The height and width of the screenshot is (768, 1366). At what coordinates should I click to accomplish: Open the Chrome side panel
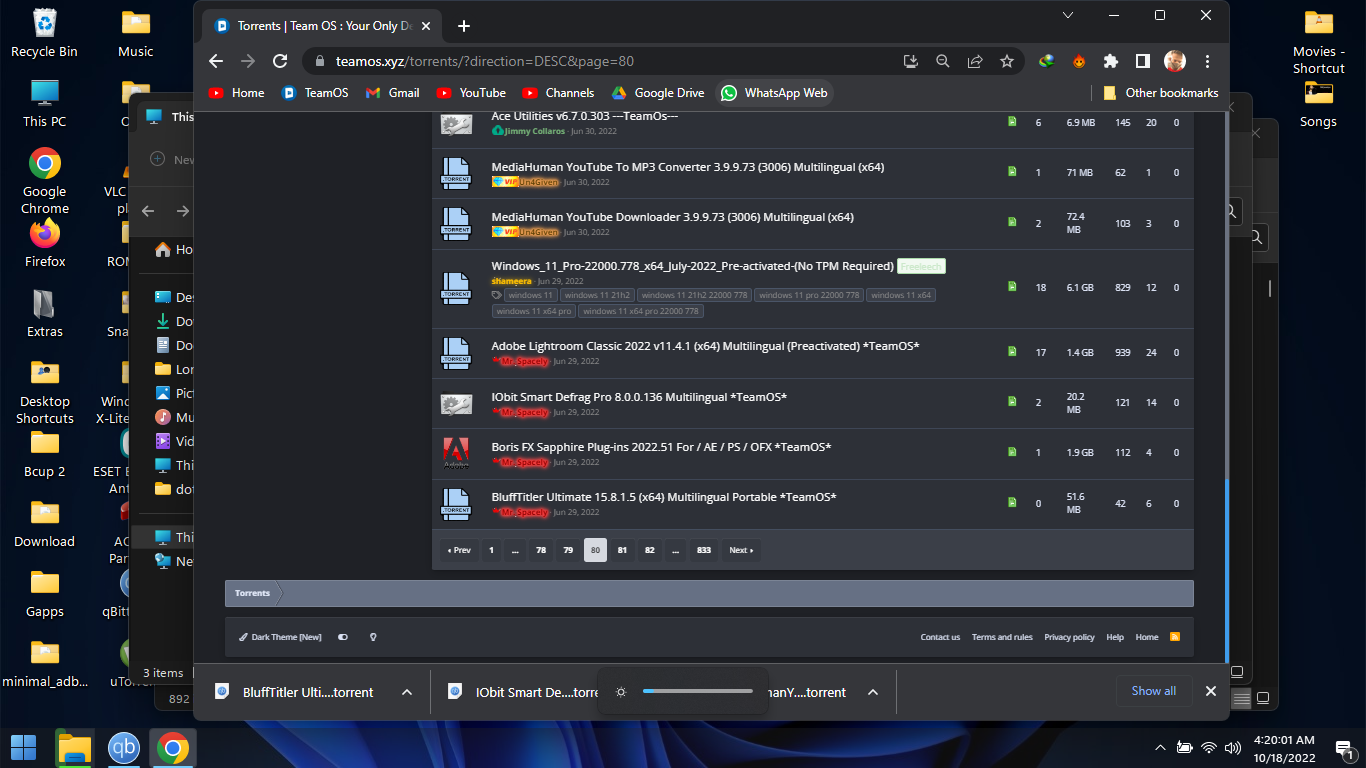point(1142,61)
